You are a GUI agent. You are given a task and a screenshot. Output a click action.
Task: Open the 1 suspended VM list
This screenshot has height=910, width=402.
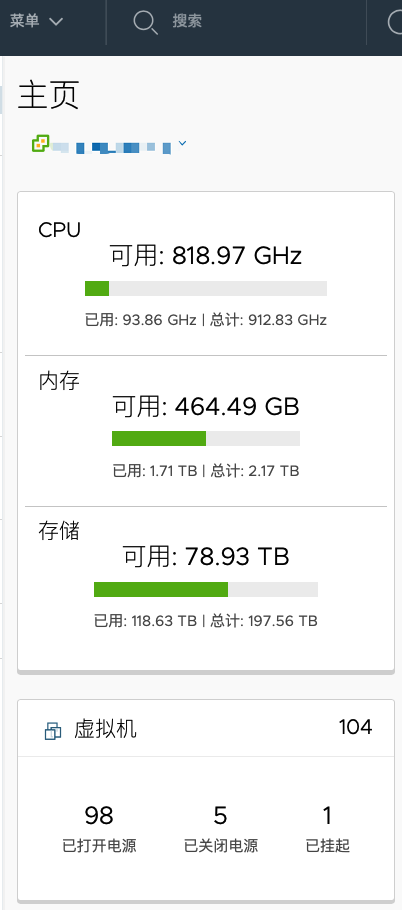click(x=328, y=815)
